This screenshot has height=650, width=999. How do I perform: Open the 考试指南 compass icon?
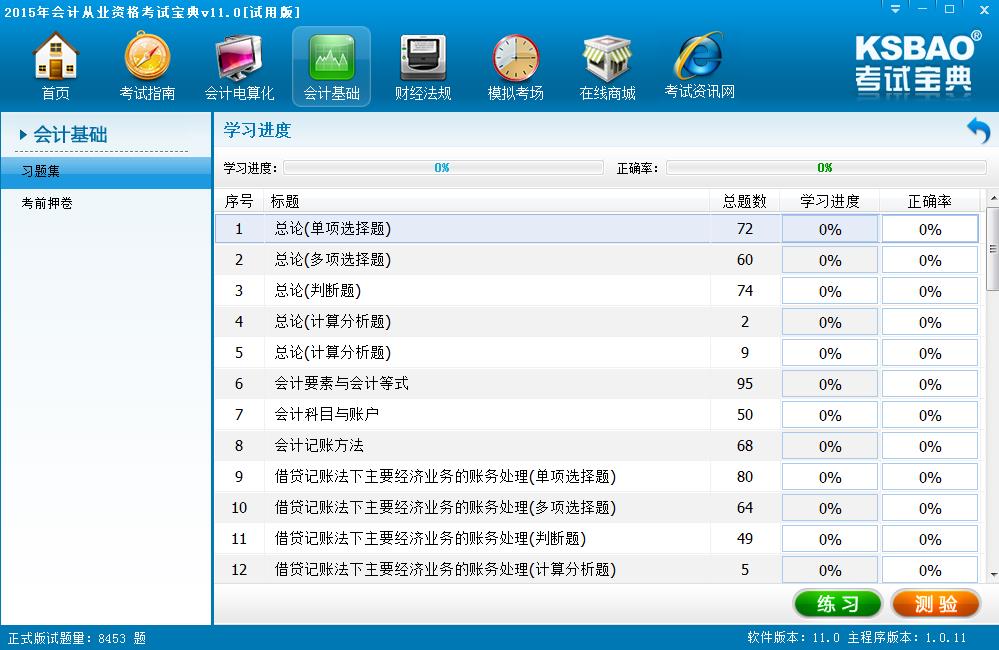(x=147, y=67)
